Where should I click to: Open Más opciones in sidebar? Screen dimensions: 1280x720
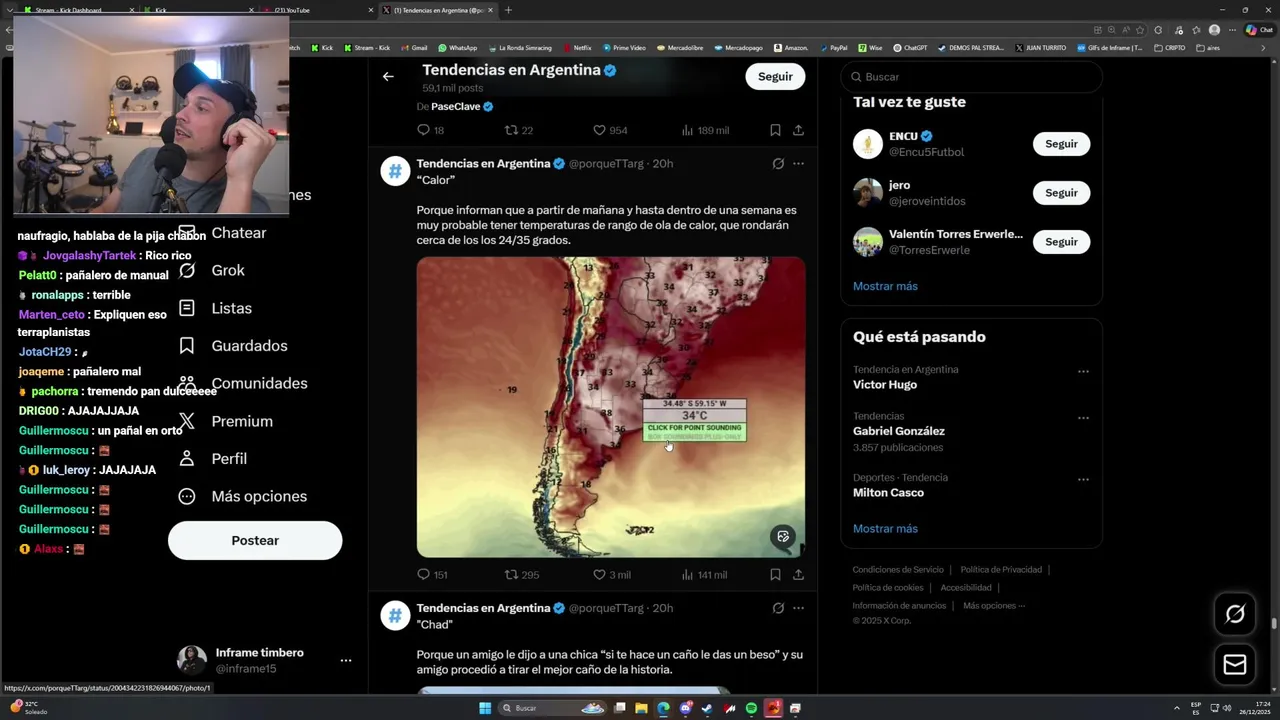tap(242, 496)
